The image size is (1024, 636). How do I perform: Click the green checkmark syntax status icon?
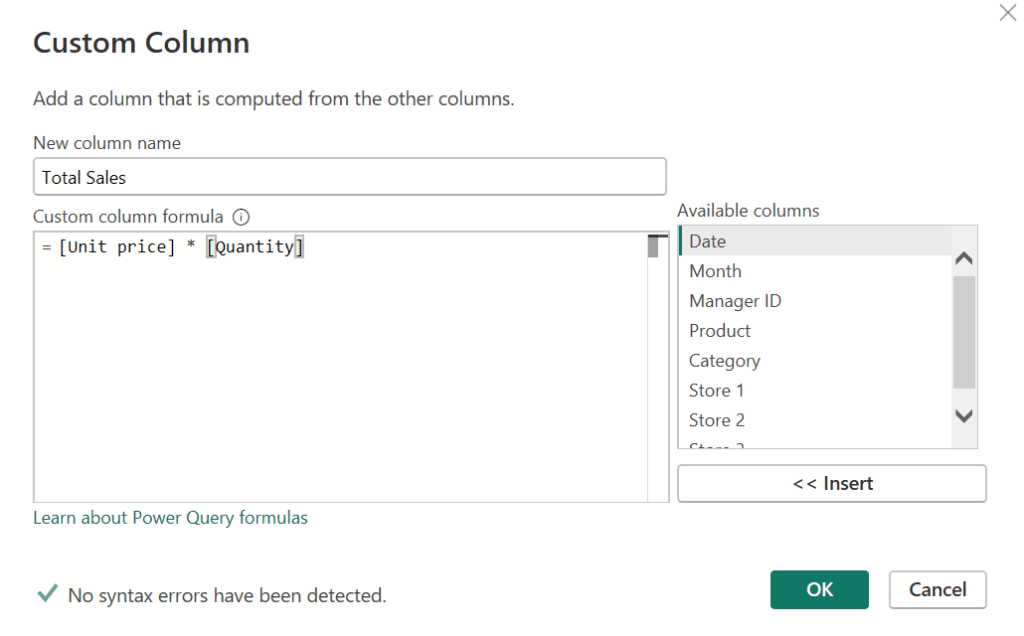46,594
